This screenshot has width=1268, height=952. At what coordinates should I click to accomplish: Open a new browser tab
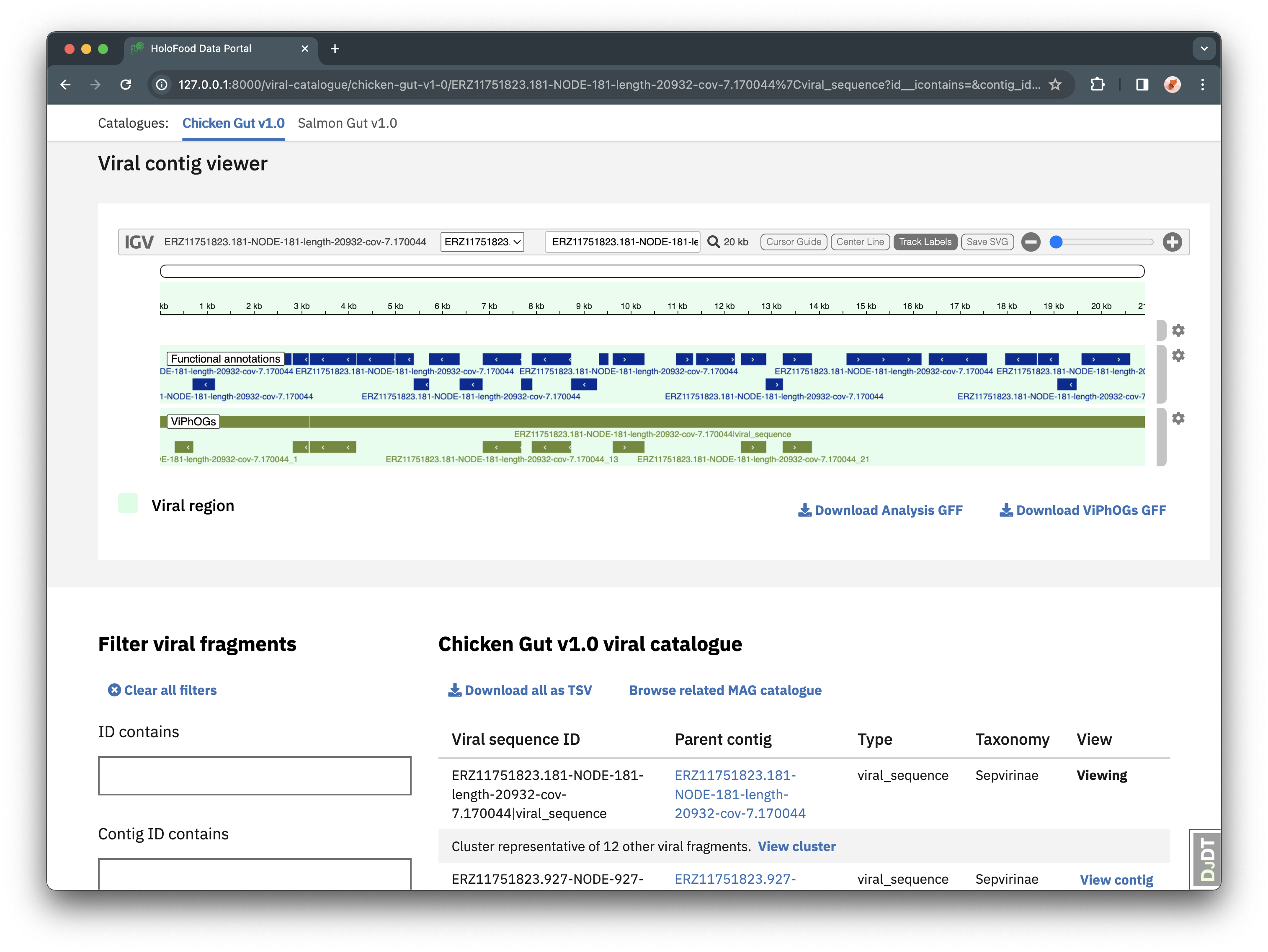[335, 49]
